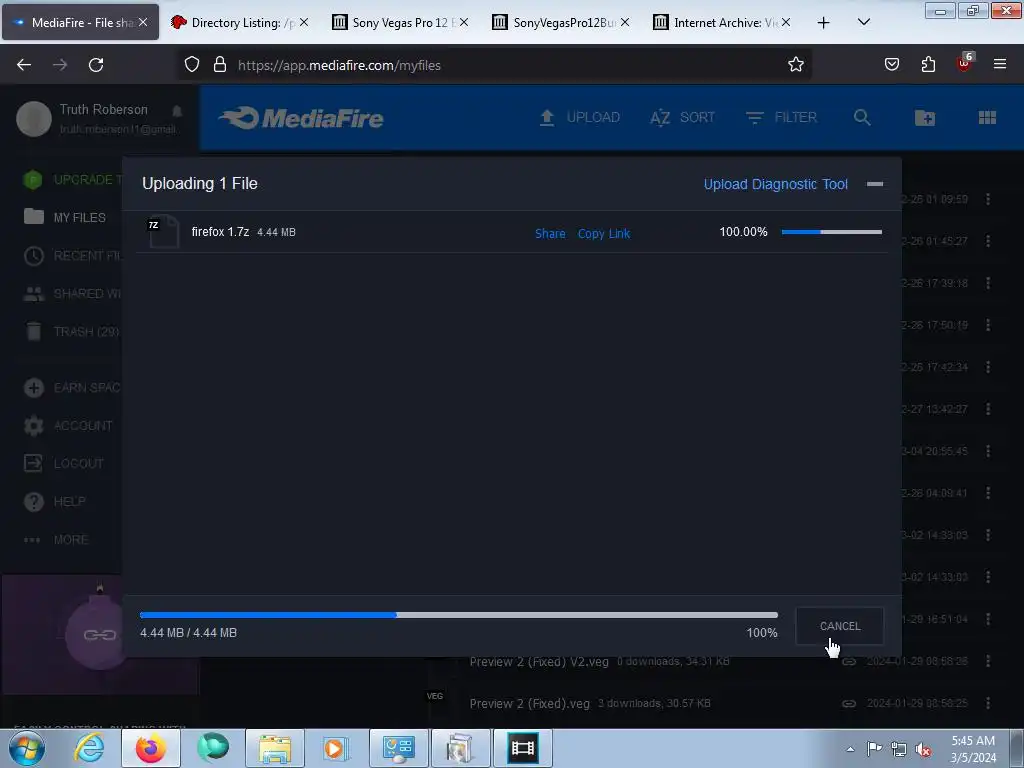Open Internet Explorer from the taskbar
The image size is (1024, 768).
coord(89,748)
